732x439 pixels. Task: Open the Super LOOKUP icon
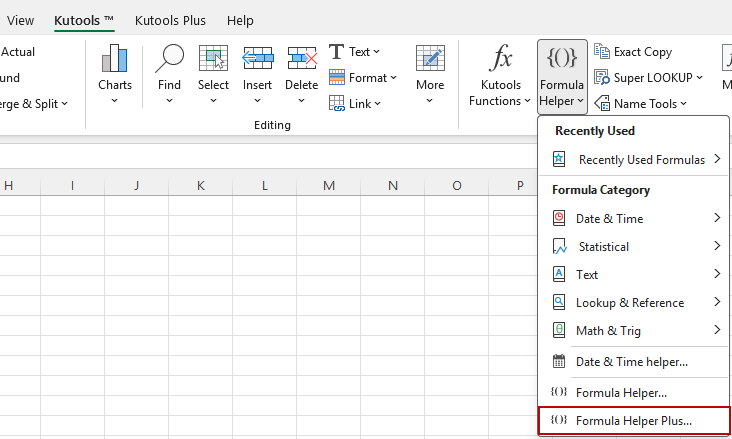[602, 78]
